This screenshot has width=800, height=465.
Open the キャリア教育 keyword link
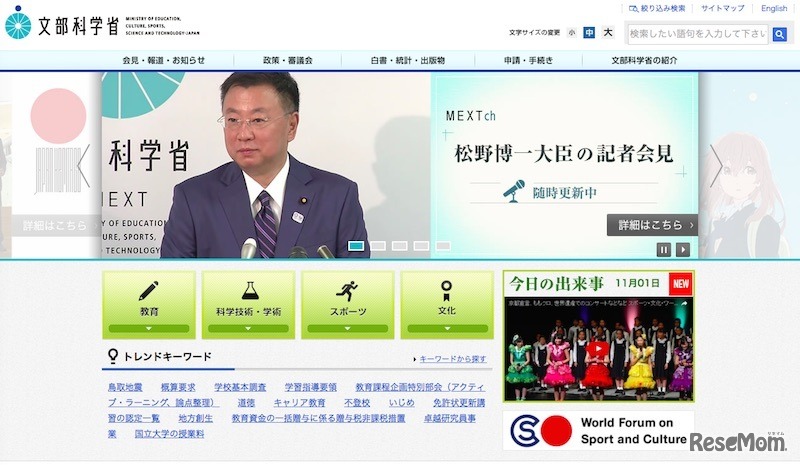click(299, 403)
